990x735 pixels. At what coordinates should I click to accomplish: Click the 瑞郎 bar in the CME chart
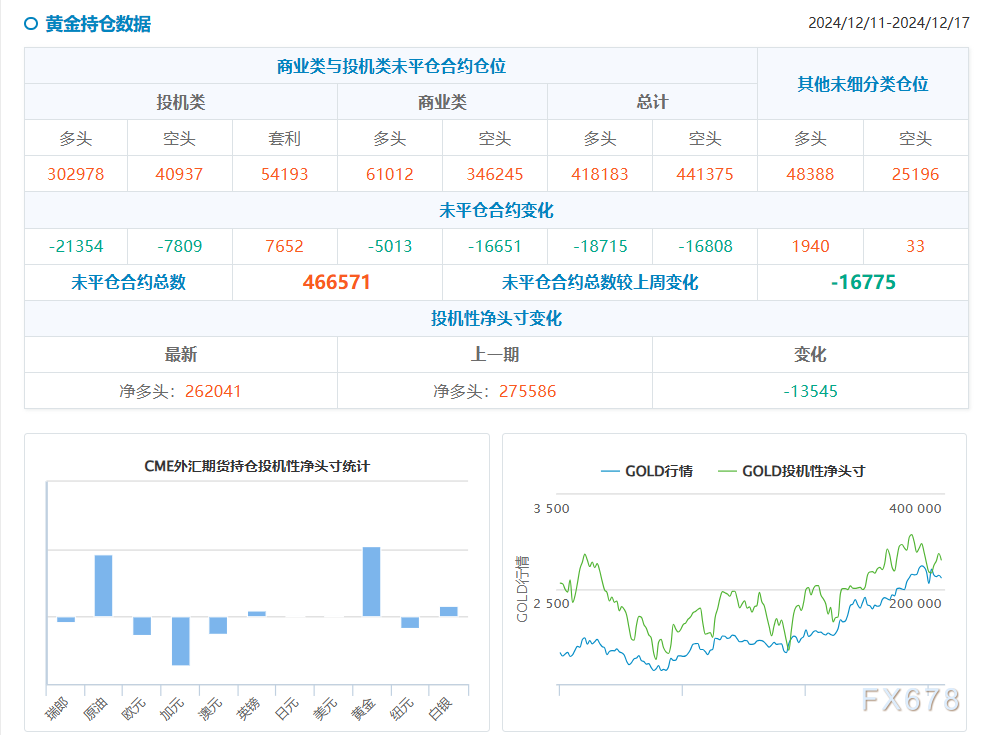[x=64, y=619]
